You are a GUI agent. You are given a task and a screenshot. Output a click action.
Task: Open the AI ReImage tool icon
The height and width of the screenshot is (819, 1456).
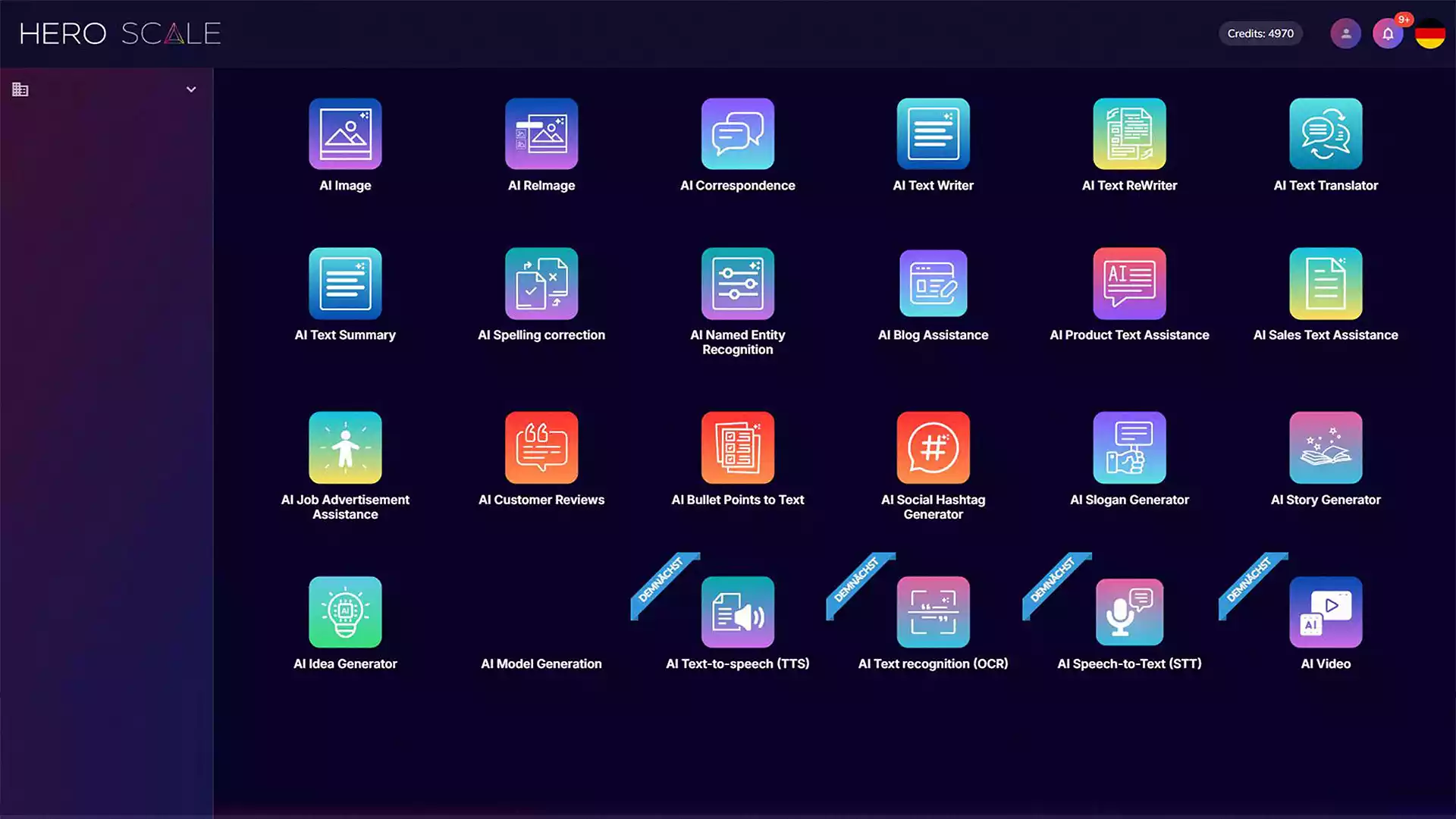click(541, 133)
